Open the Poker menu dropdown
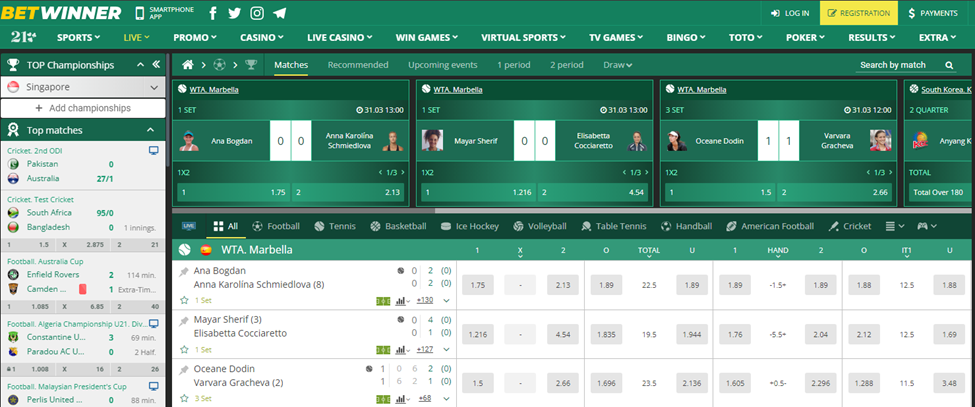This screenshot has height=407, width=975. (805, 37)
